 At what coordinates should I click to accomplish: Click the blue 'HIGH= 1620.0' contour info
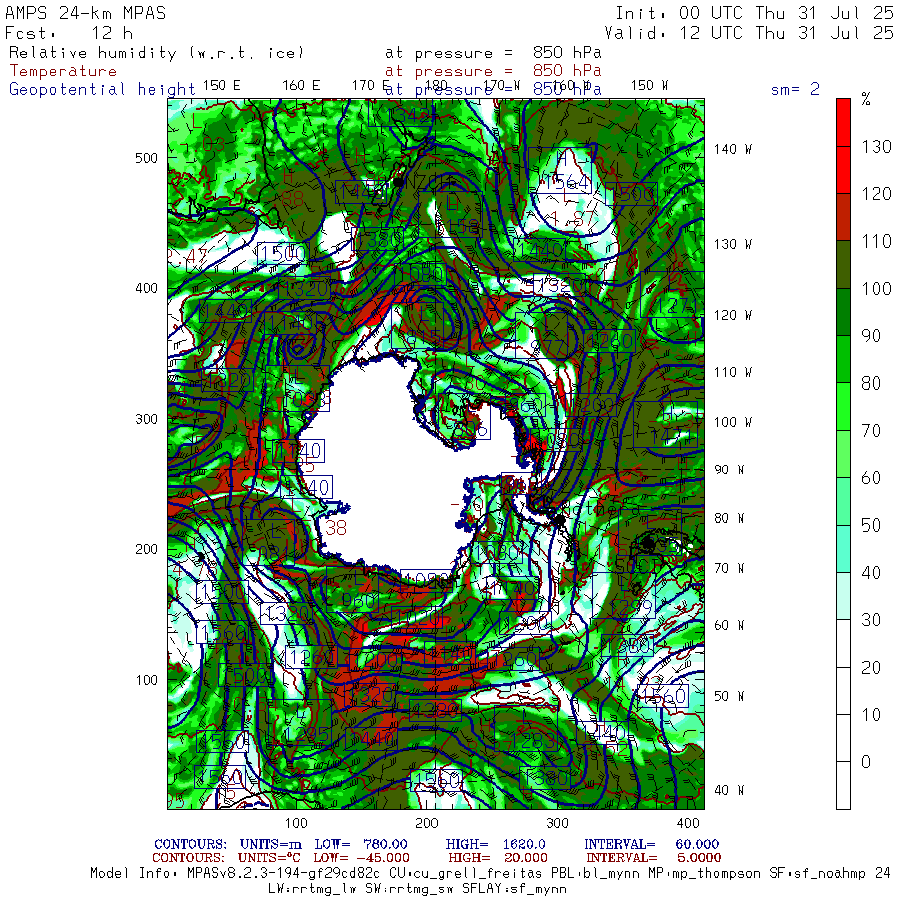tap(495, 844)
